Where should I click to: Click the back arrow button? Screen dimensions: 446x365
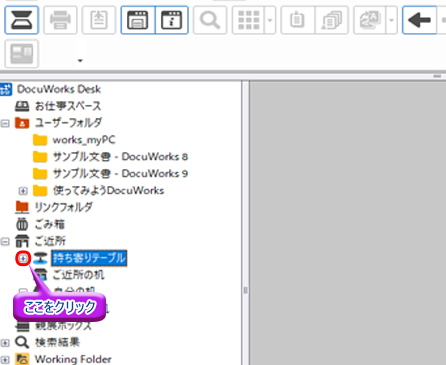click(x=419, y=20)
